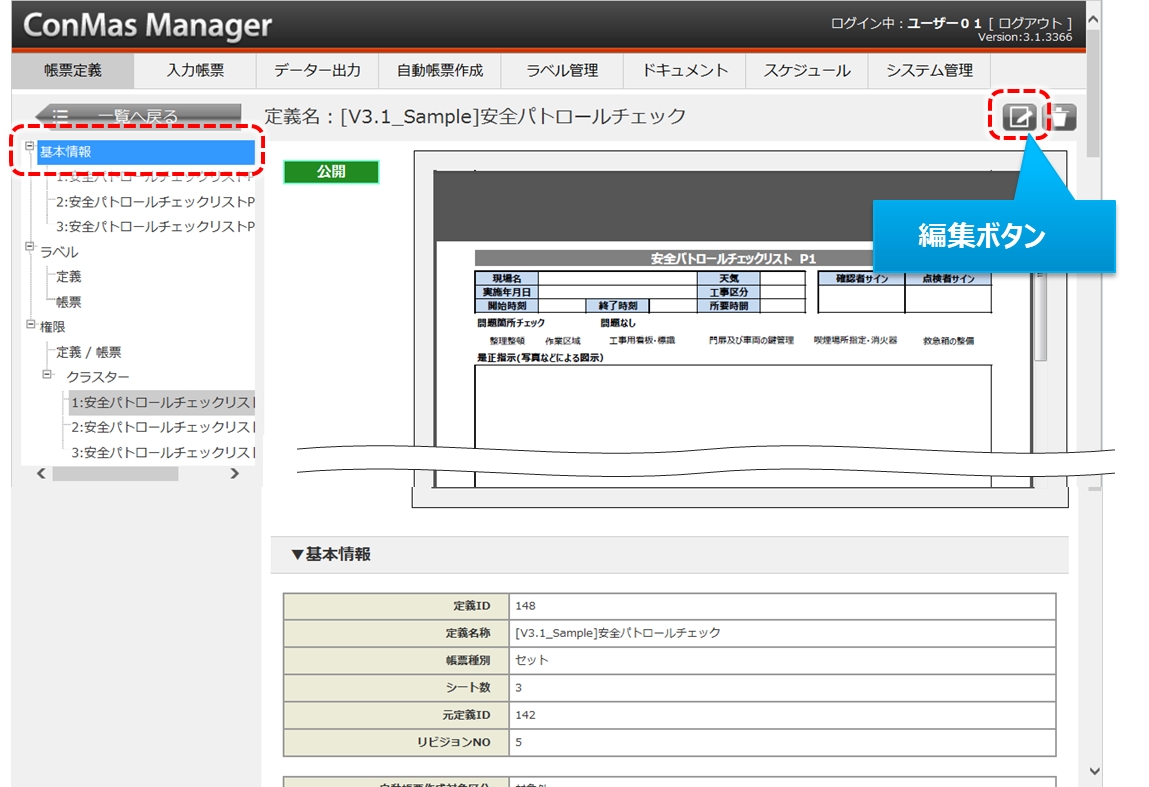This screenshot has height=787, width=1149.
Task: Click the ConMas Manager logo
Action: coord(147,25)
